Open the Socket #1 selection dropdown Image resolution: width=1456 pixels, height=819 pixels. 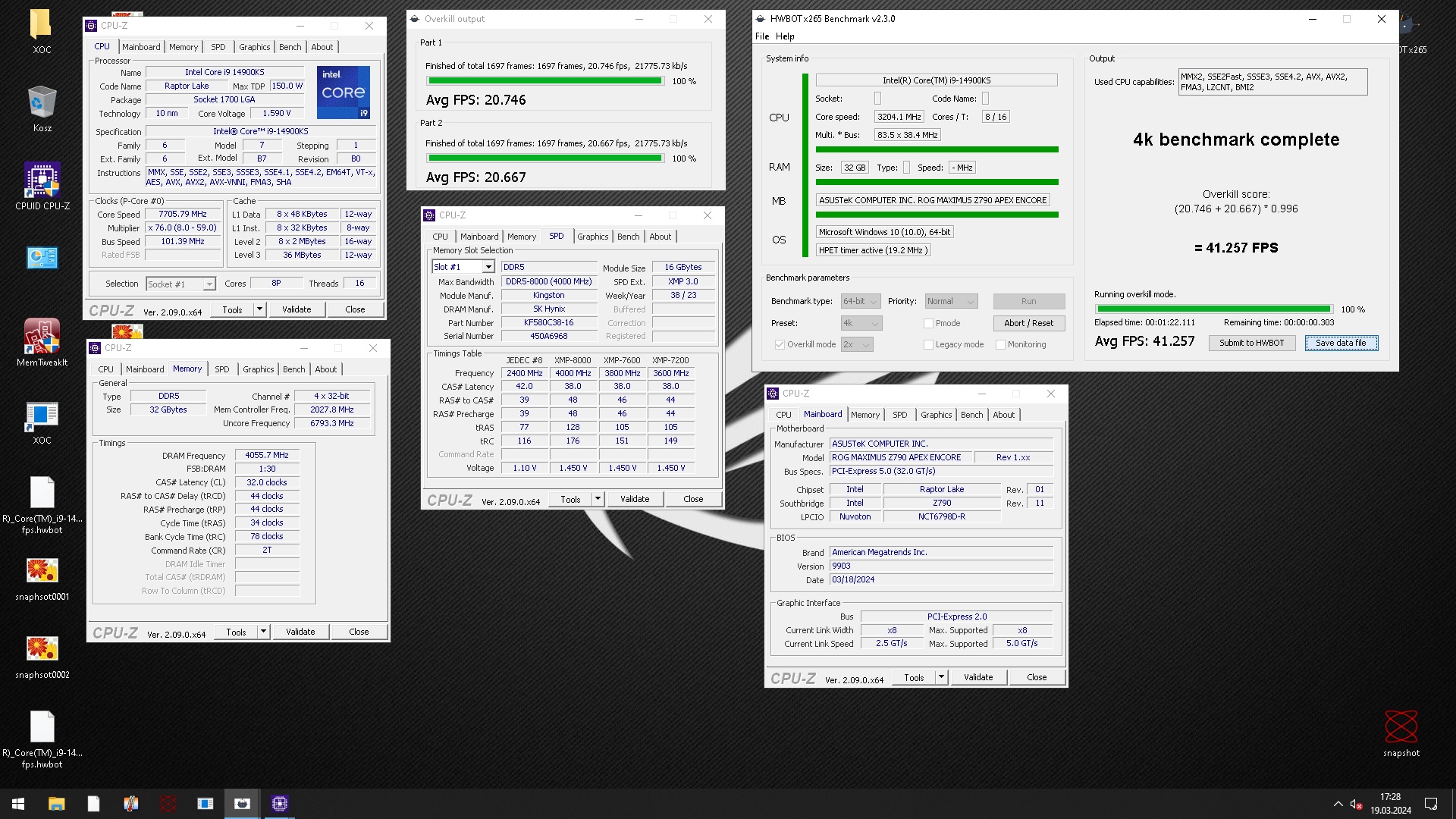[x=180, y=284]
